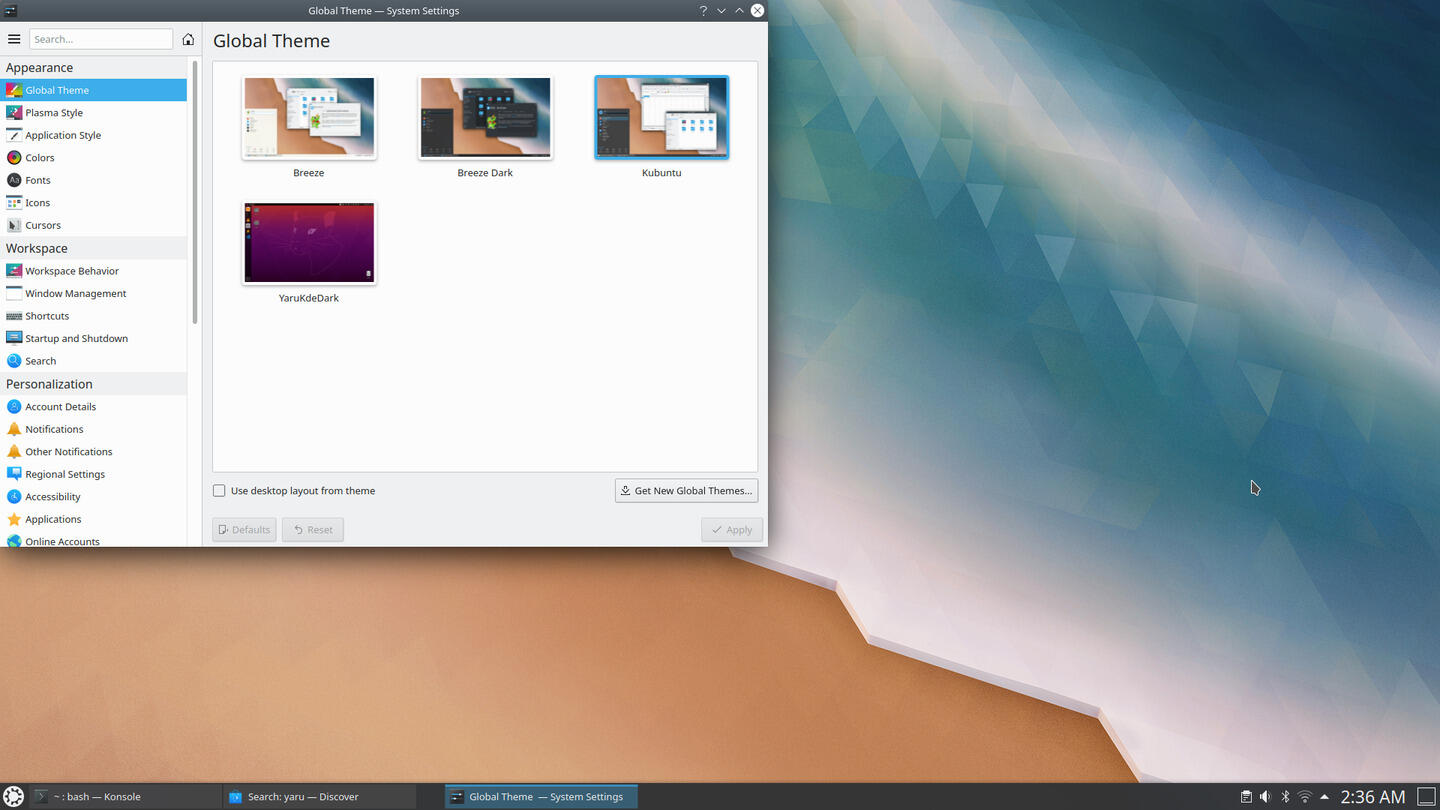Open the Search settings icon
1440x810 pixels.
pos(14,361)
